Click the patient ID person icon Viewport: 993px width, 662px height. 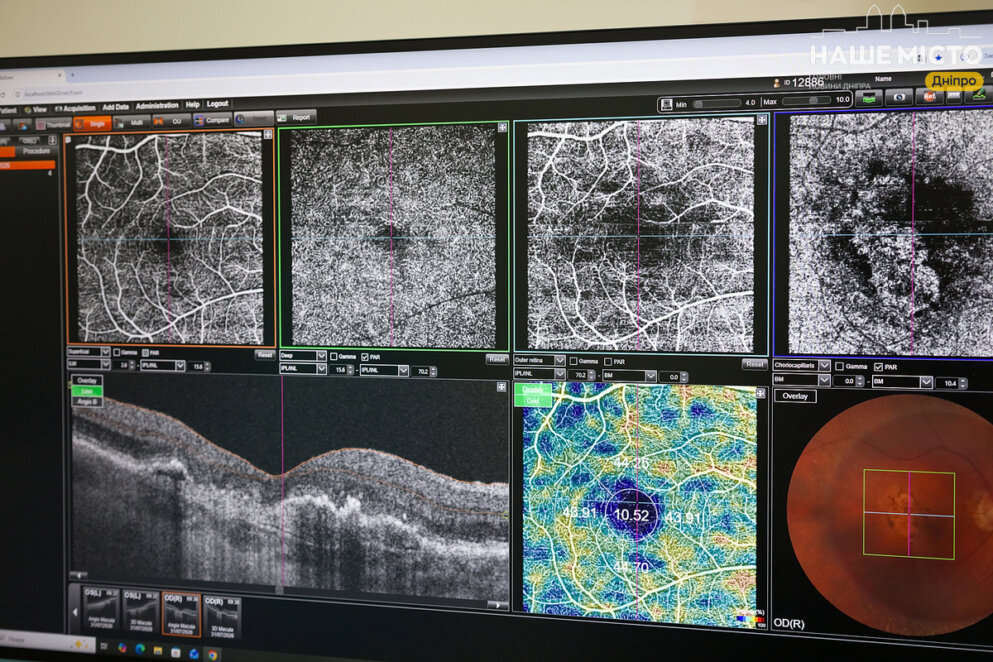coord(776,84)
